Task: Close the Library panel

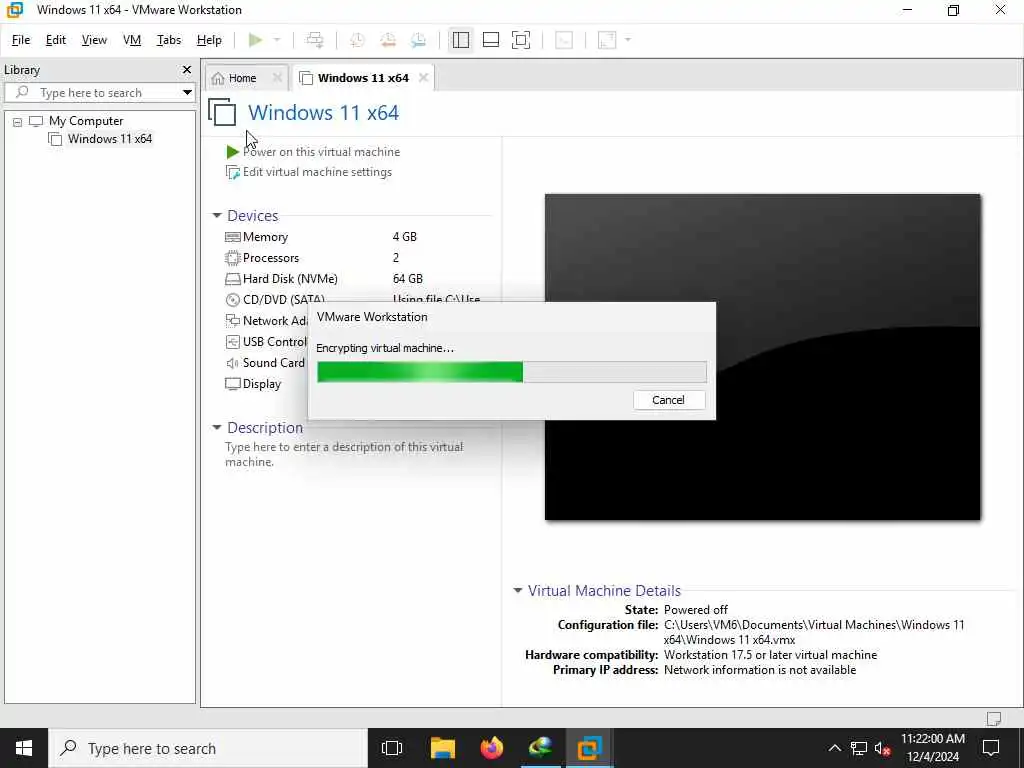Action: click(x=187, y=69)
